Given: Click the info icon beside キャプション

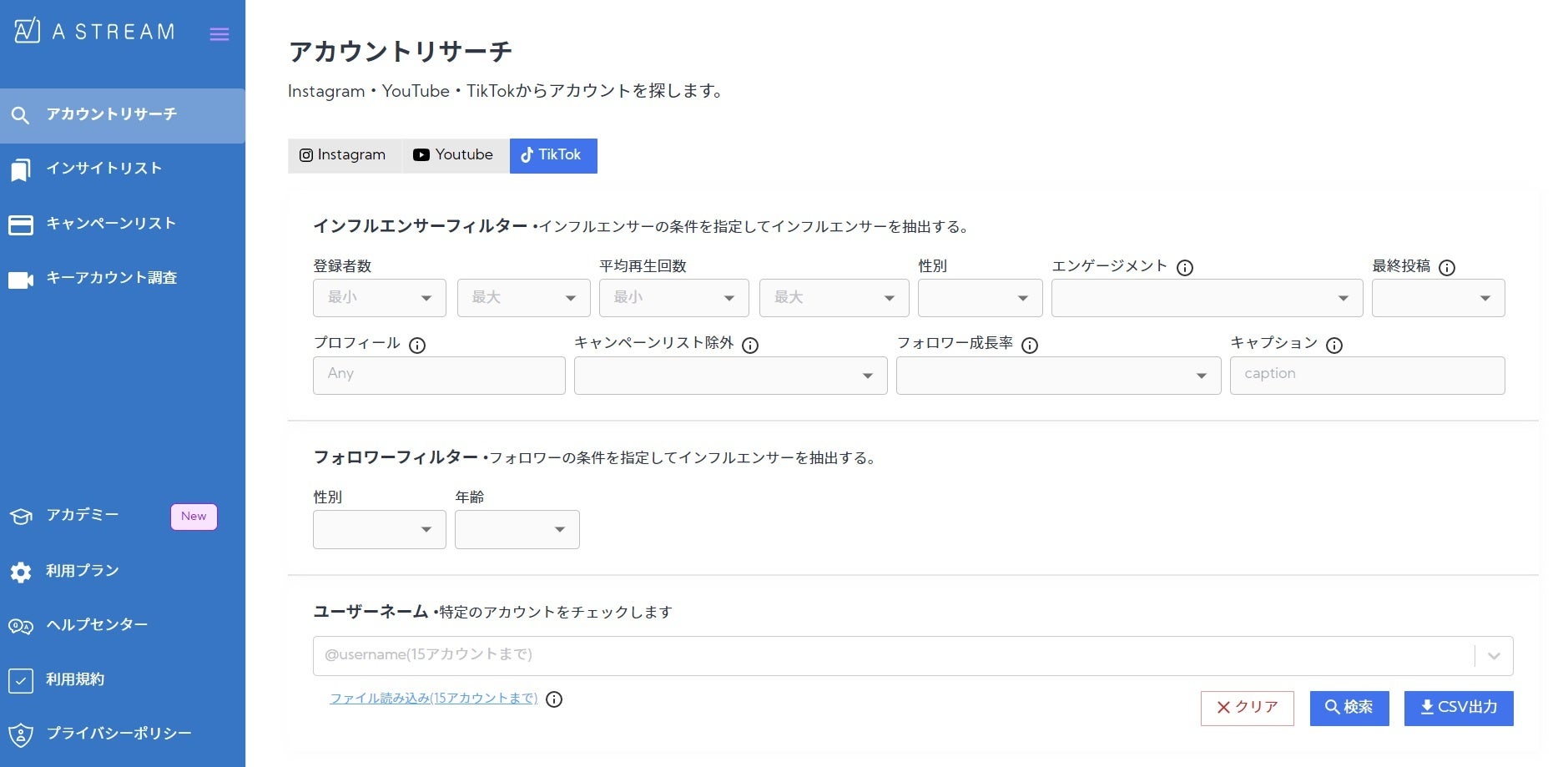Looking at the screenshot, I should [1334, 346].
